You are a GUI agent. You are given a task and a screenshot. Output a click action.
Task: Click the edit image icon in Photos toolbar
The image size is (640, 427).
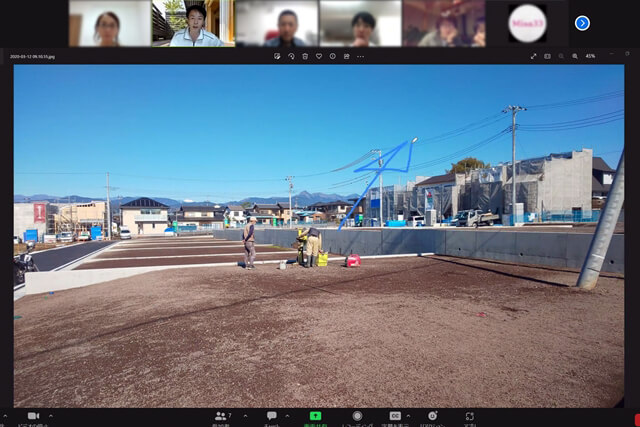click(x=277, y=56)
